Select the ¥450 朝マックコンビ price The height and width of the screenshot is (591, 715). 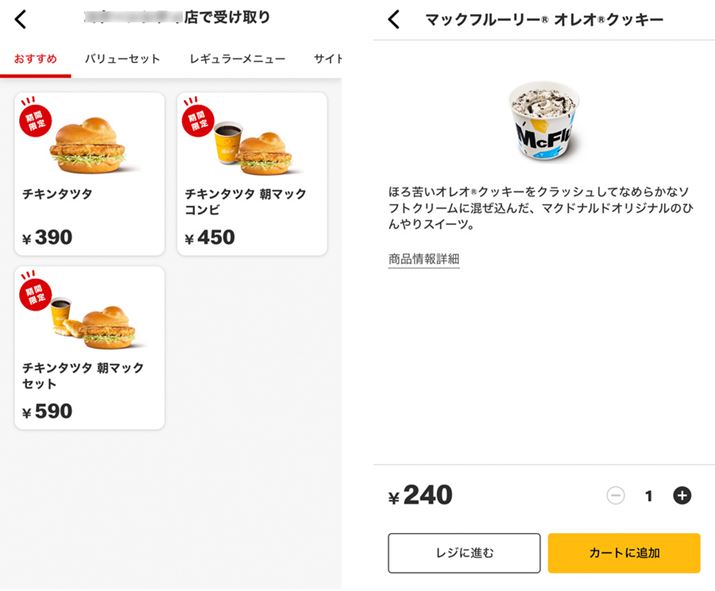[x=210, y=238]
